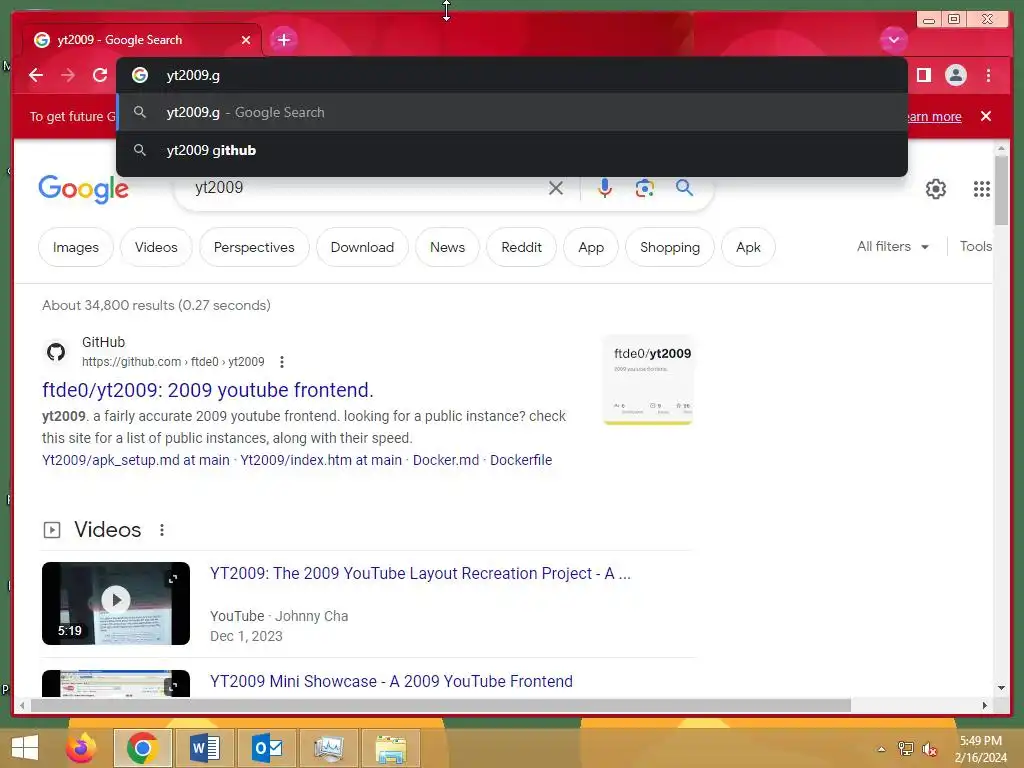The image size is (1024, 768).
Task: Open a new tab with the plus button
Action: tap(283, 40)
